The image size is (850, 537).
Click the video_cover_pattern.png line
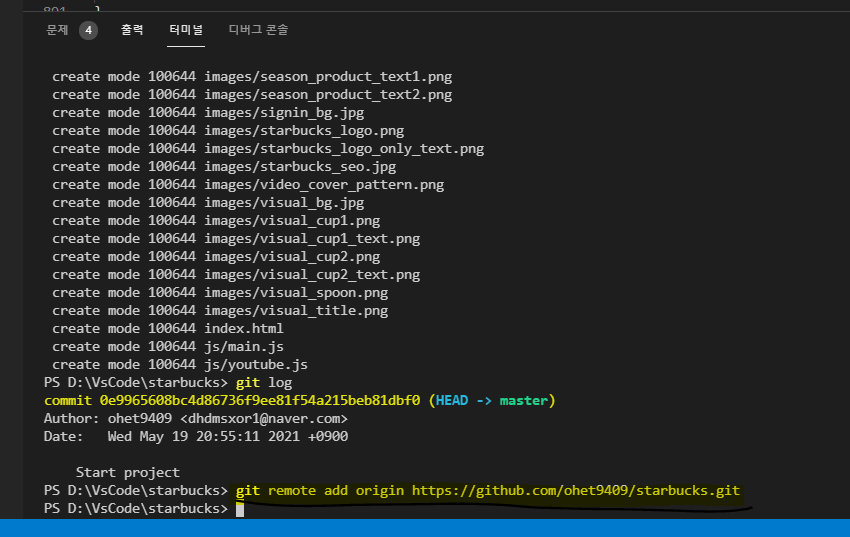coord(248,185)
